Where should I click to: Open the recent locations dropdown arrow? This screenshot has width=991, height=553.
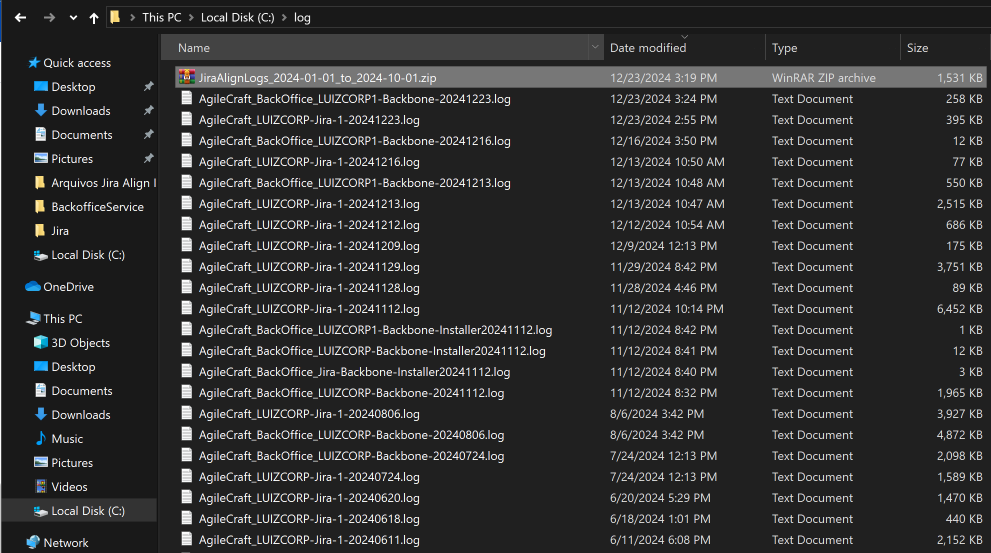[x=73, y=18]
